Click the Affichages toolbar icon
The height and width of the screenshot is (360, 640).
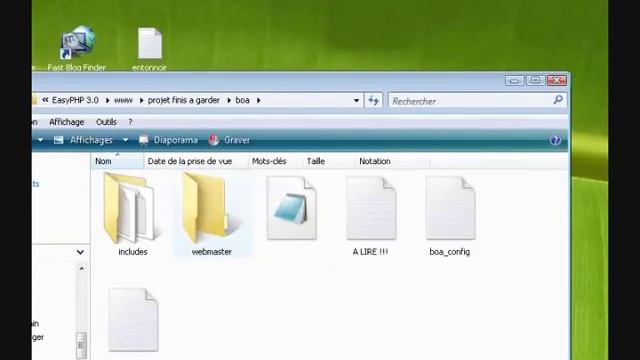click(58, 140)
